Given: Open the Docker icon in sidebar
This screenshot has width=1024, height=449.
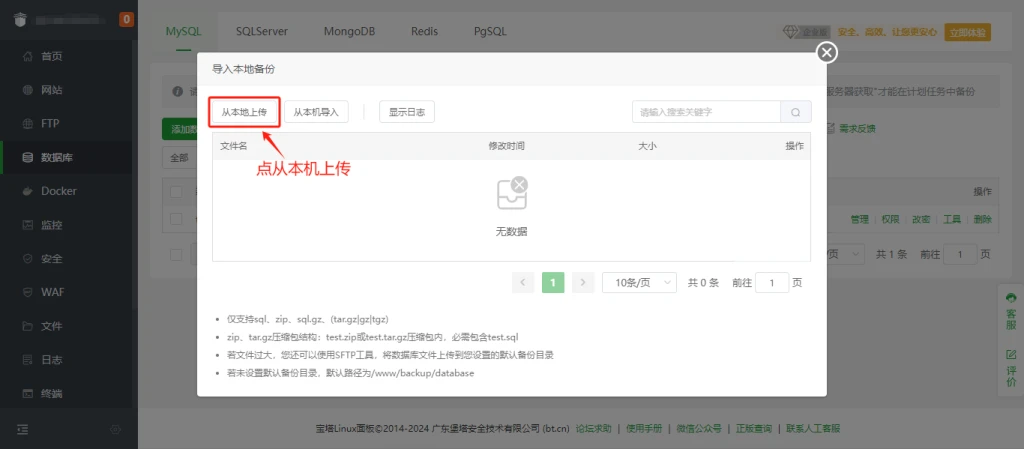Looking at the screenshot, I should 27,191.
